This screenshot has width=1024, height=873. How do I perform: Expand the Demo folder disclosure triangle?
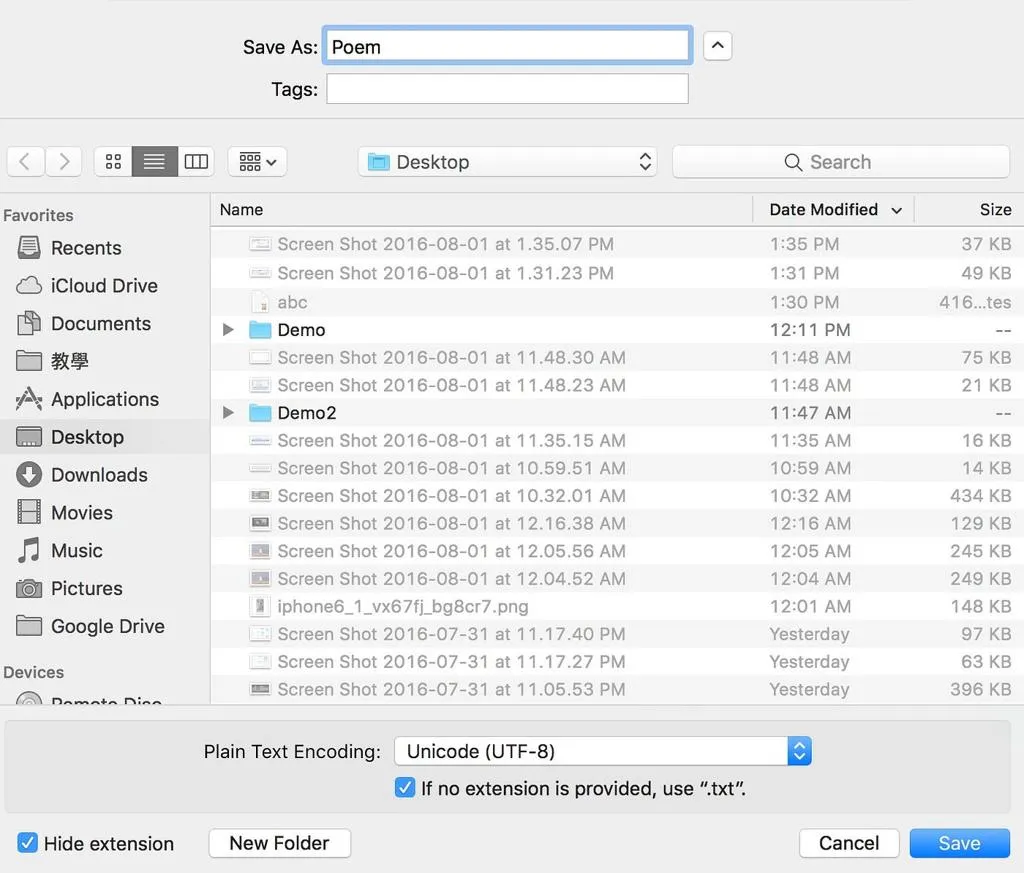(x=228, y=330)
